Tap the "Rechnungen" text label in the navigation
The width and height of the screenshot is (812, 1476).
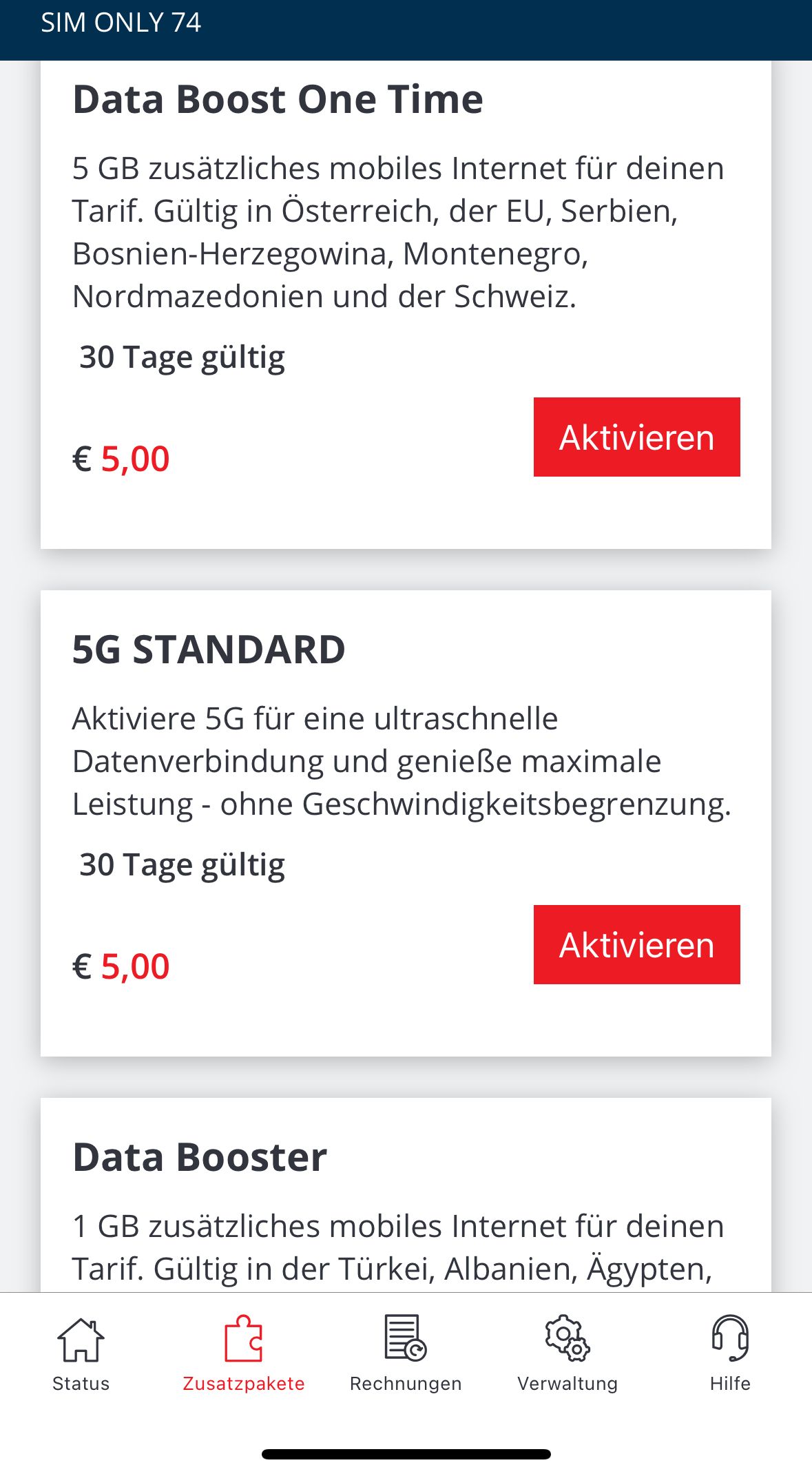point(406,1384)
